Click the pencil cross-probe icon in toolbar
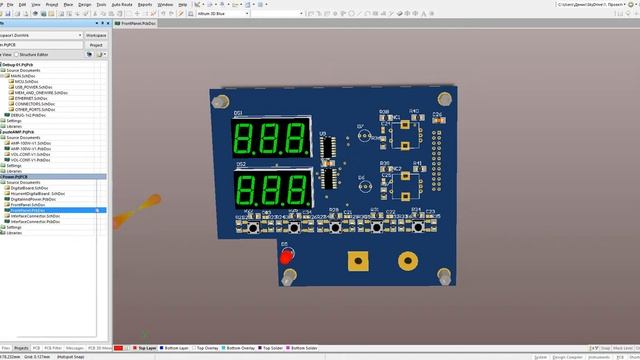640x360 pixels. click(x=181, y=13)
